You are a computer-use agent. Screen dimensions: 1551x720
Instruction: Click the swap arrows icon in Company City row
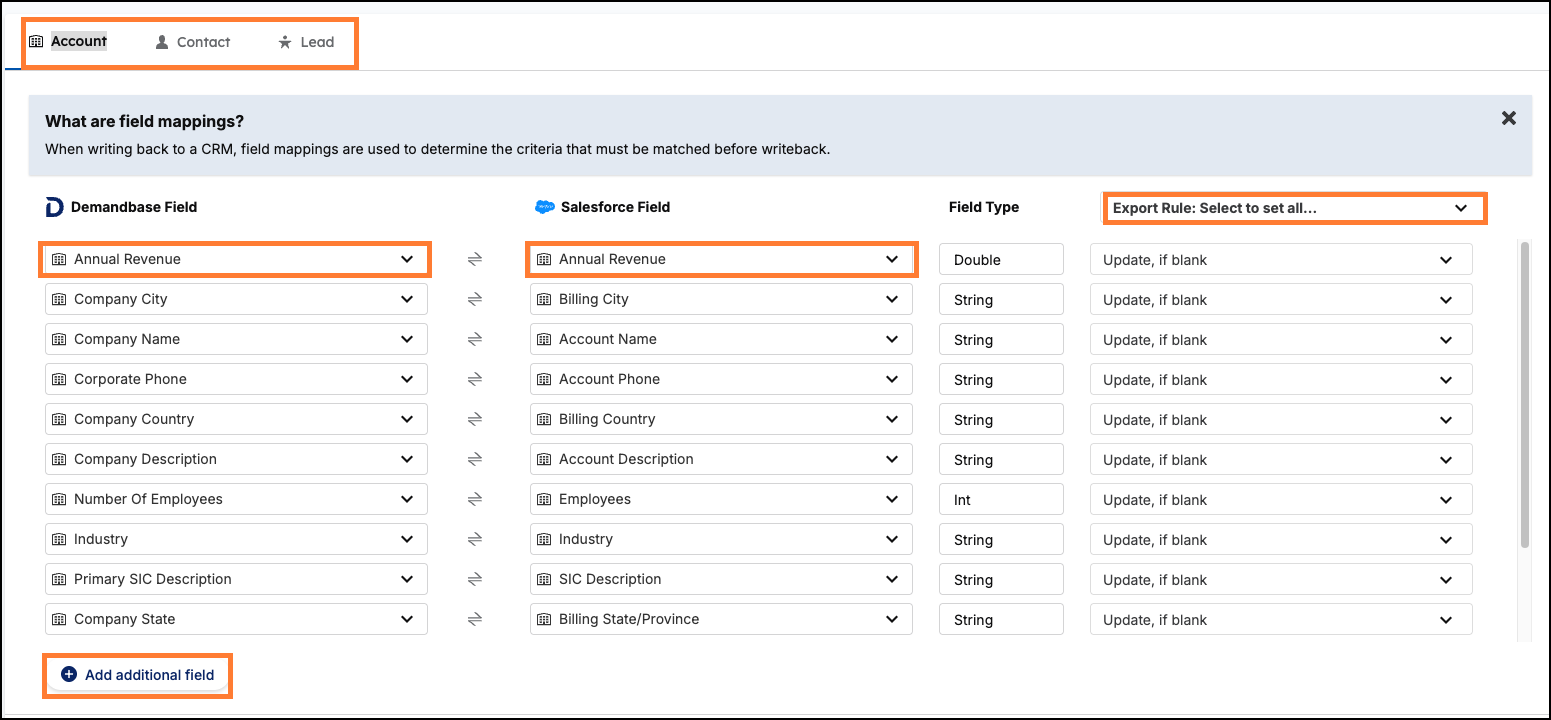coord(475,299)
